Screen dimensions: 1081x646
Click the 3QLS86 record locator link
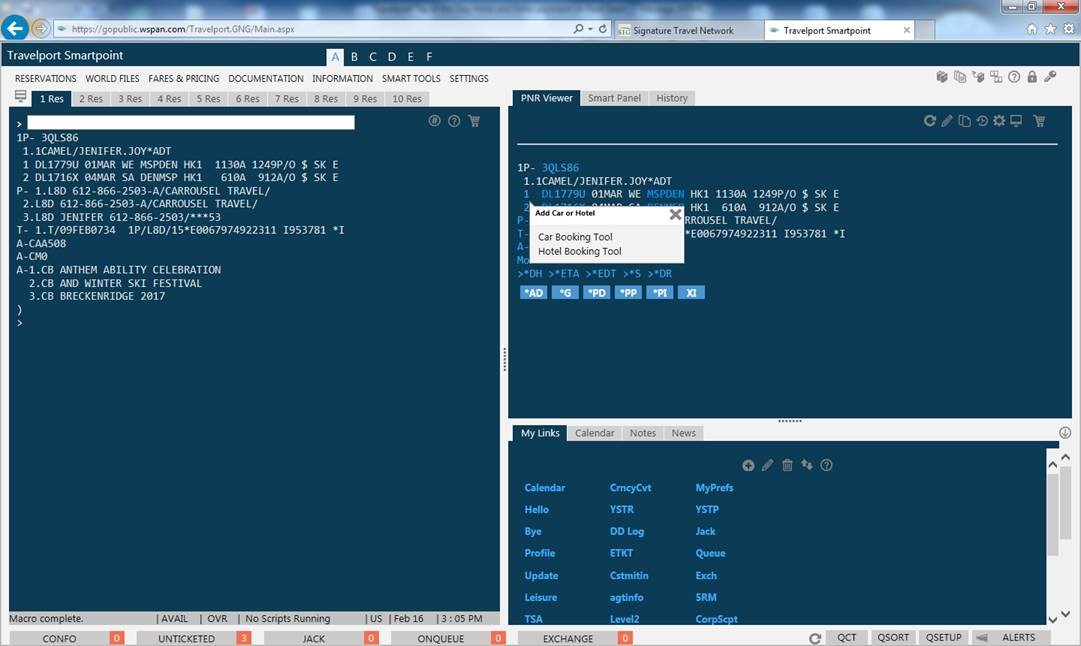pyautogui.click(x=560, y=168)
